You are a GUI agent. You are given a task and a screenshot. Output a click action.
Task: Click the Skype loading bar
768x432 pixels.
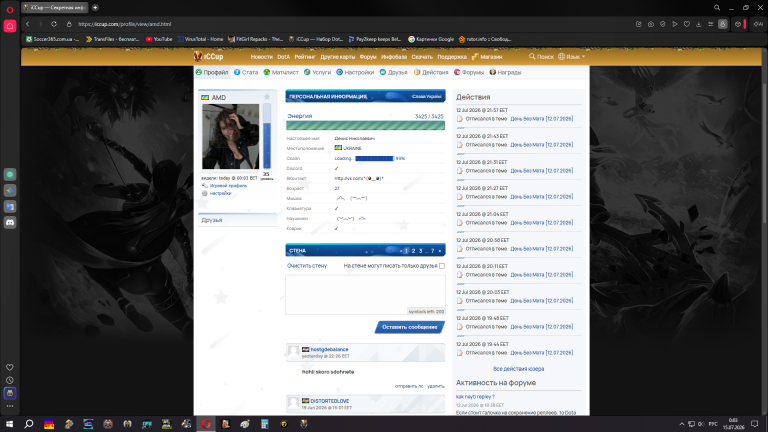tap(374, 158)
